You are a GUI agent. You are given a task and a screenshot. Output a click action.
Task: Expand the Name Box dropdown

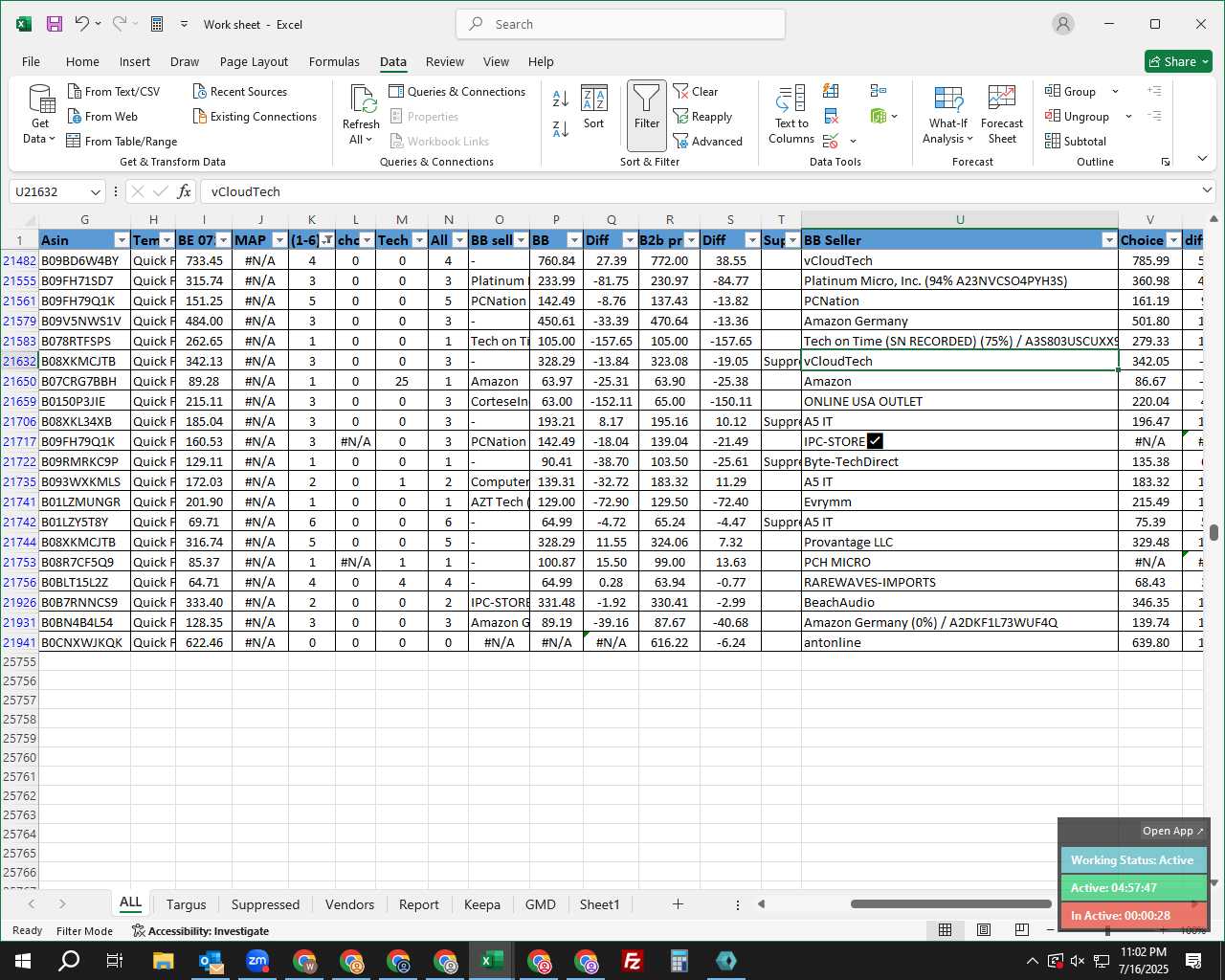point(95,191)
